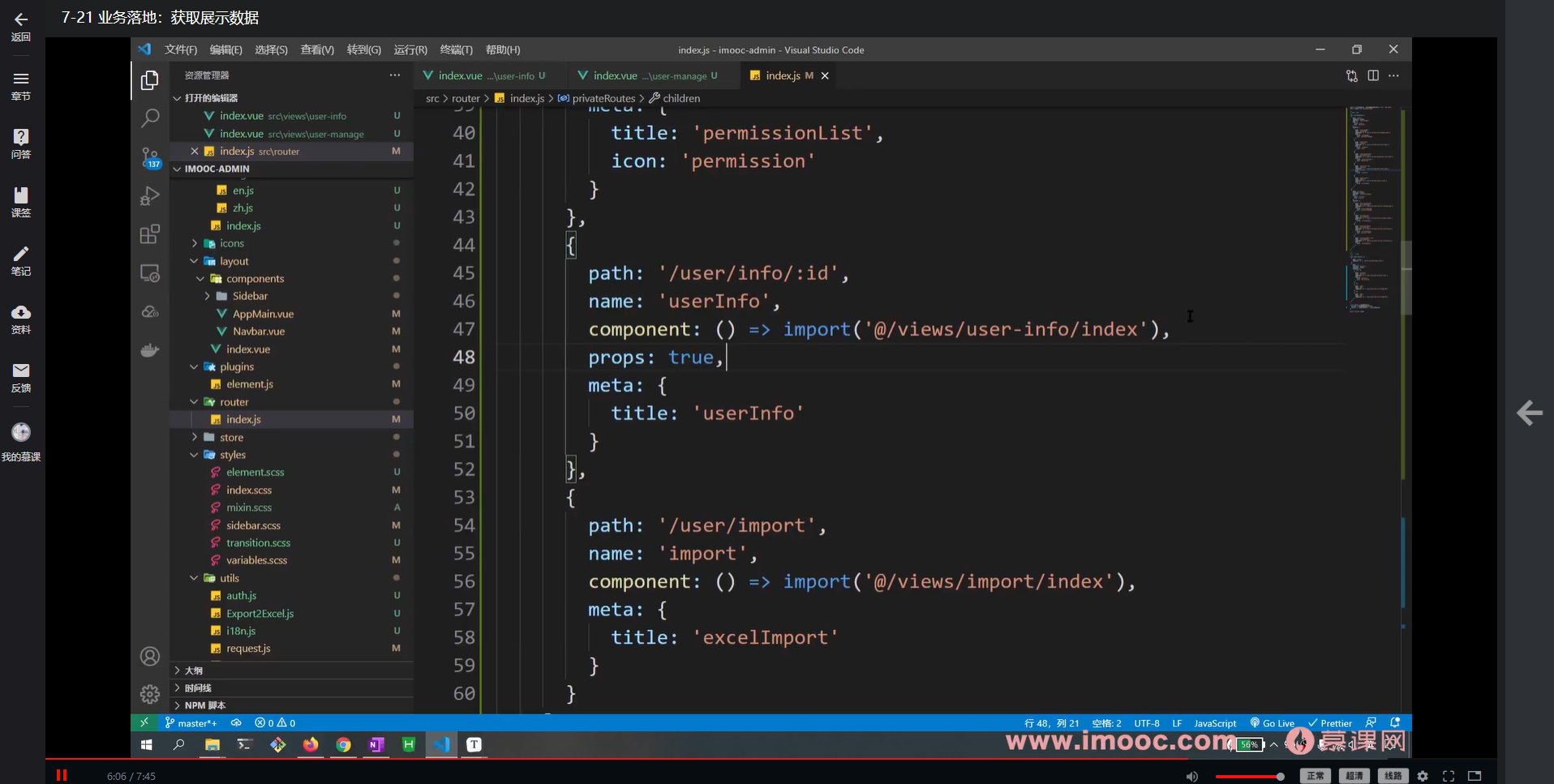
Task: Open the VS Code Manage gear icon
Action: [150, 694]
